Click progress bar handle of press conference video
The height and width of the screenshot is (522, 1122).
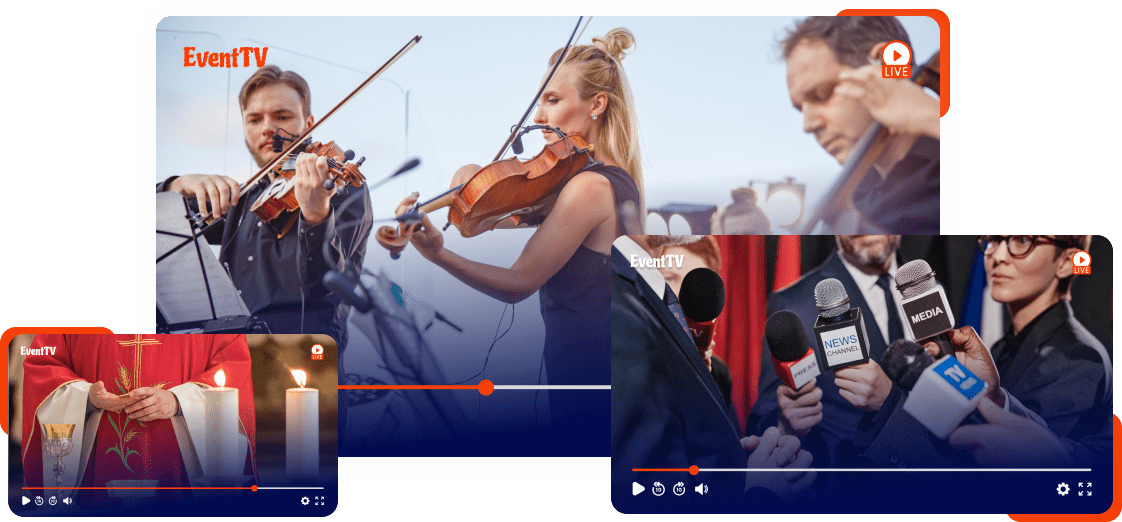(x=694, y=469)
